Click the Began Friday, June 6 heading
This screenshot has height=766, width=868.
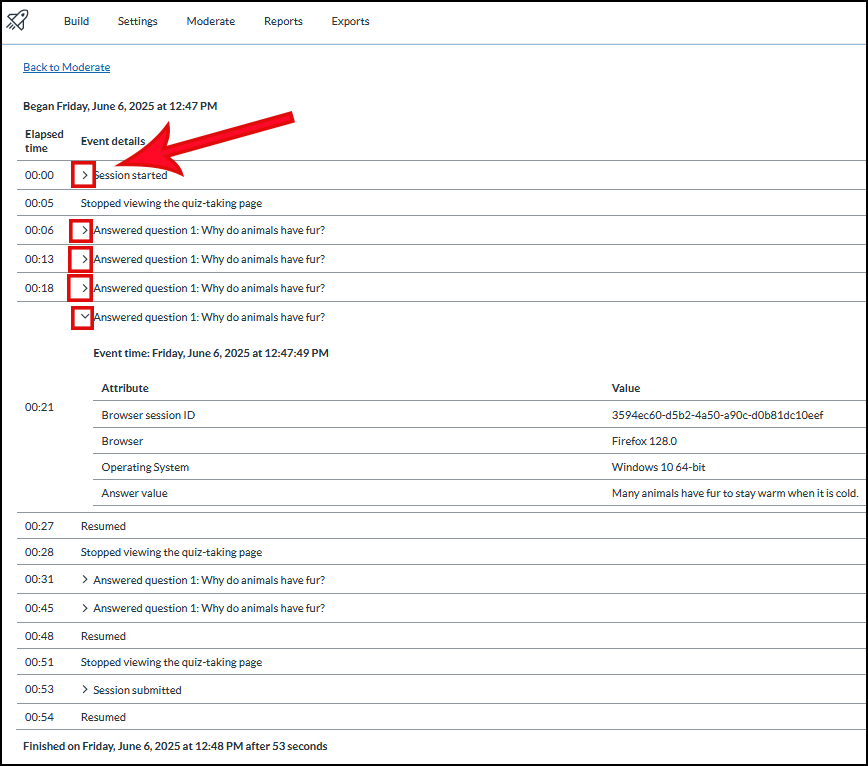(120, 106)
